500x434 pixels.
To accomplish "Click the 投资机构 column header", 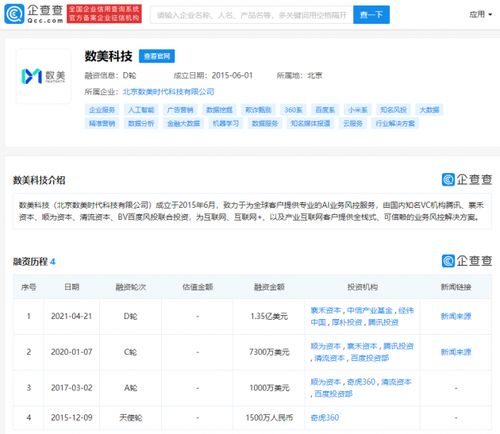I will click(x=362, y=287).
